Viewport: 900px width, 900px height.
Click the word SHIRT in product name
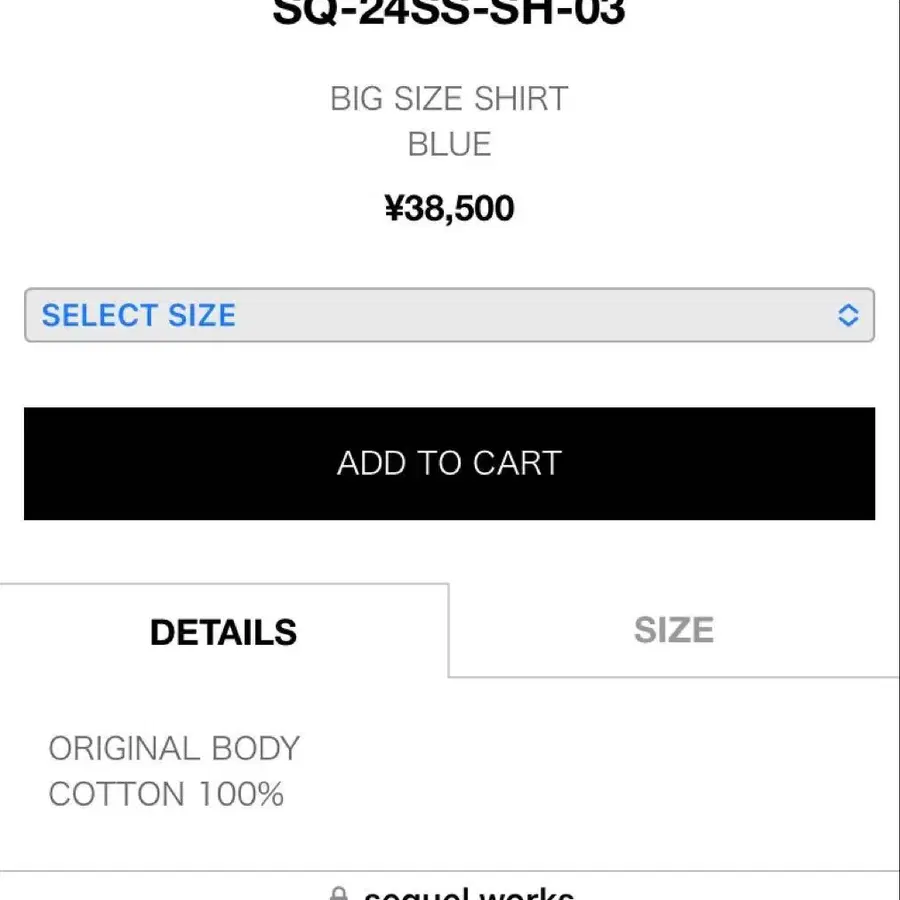click(x=521, y=98)
